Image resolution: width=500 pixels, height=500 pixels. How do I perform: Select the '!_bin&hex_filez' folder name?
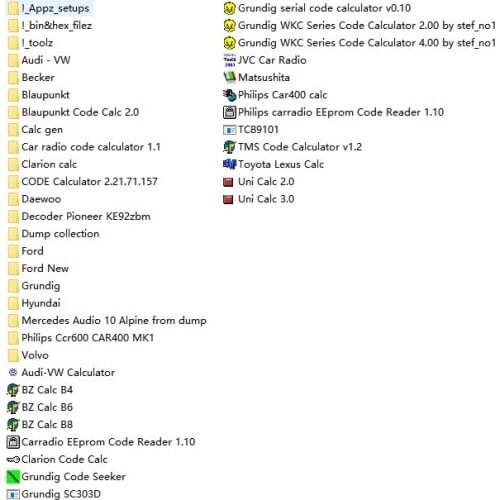tap(57, 26)
